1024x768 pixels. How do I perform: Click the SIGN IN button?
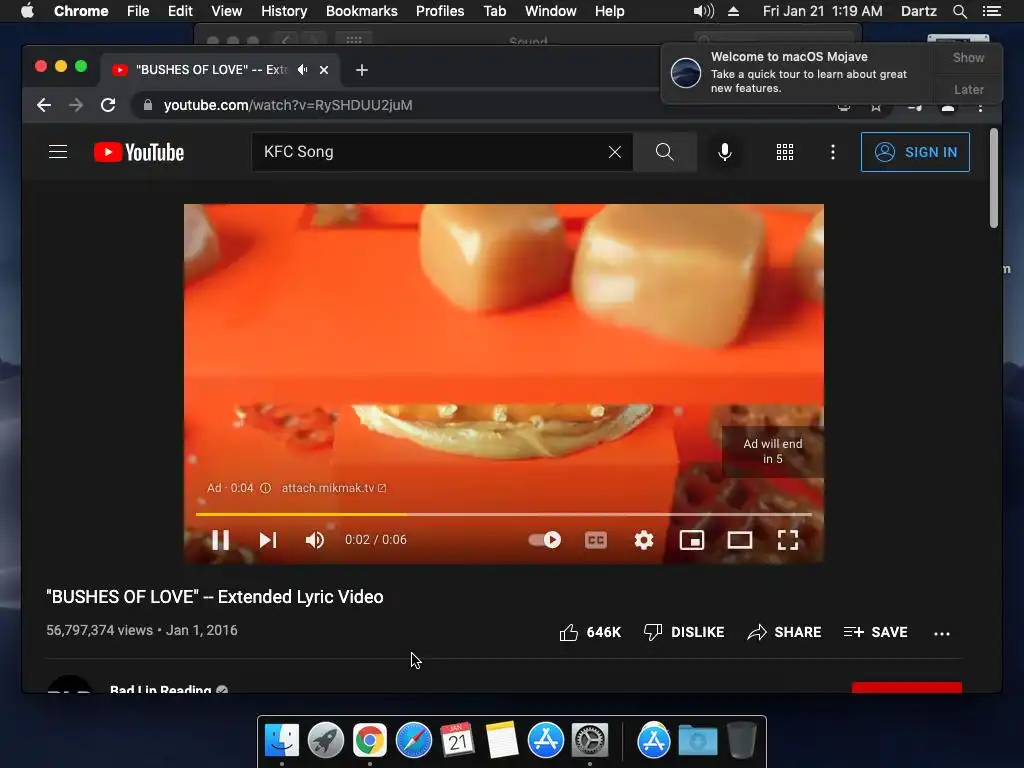915,152
